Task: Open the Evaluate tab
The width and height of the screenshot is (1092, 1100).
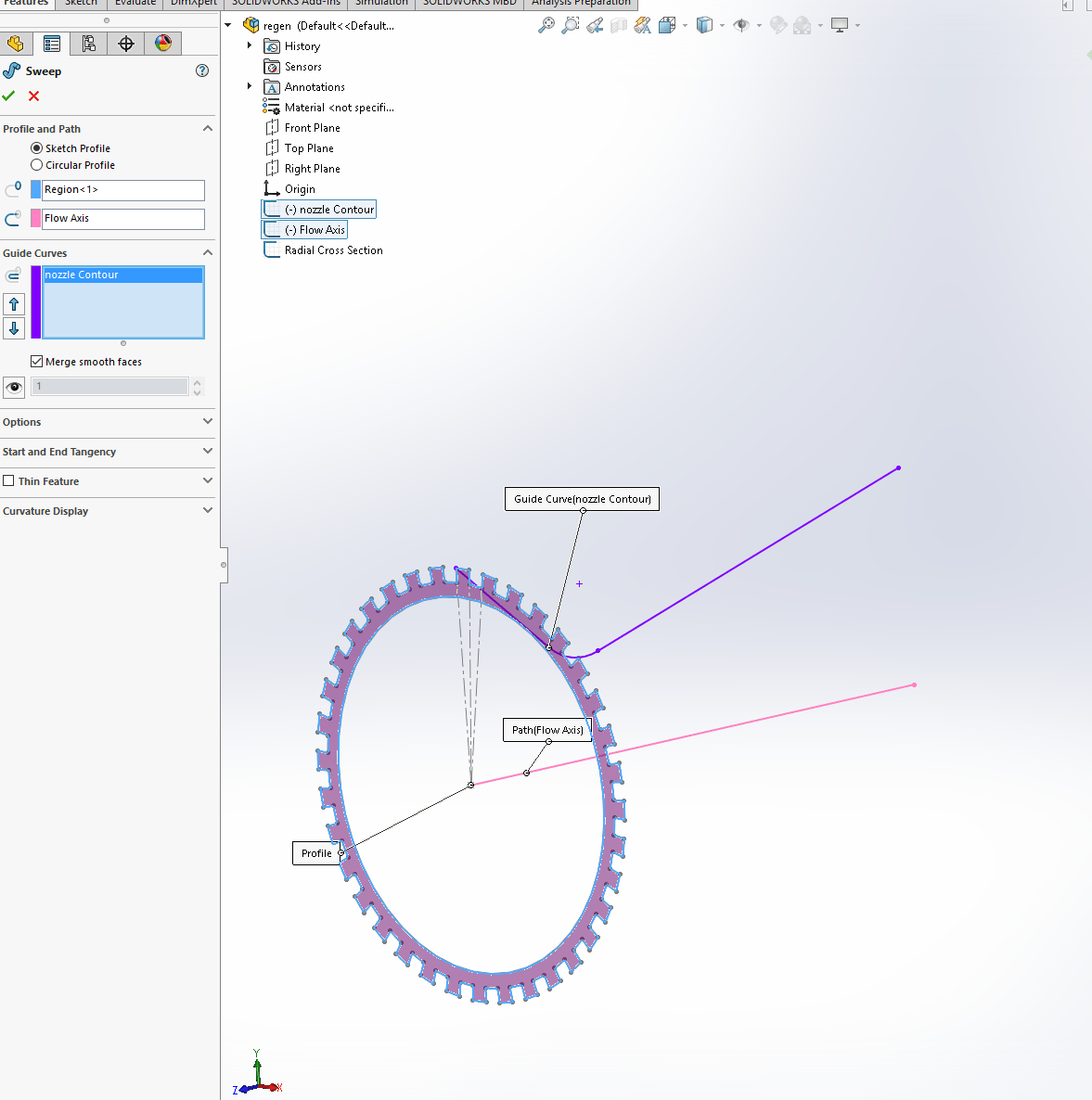Action: coord(134,4)
